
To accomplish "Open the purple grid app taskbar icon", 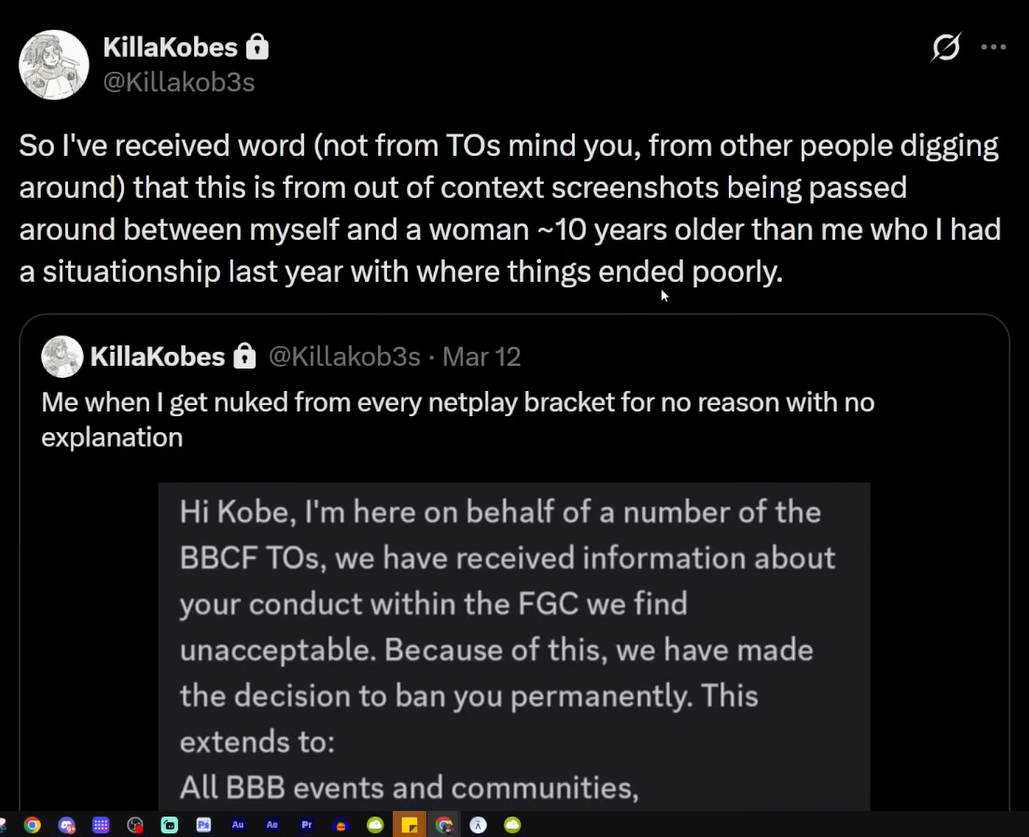I will click(100, 826).
